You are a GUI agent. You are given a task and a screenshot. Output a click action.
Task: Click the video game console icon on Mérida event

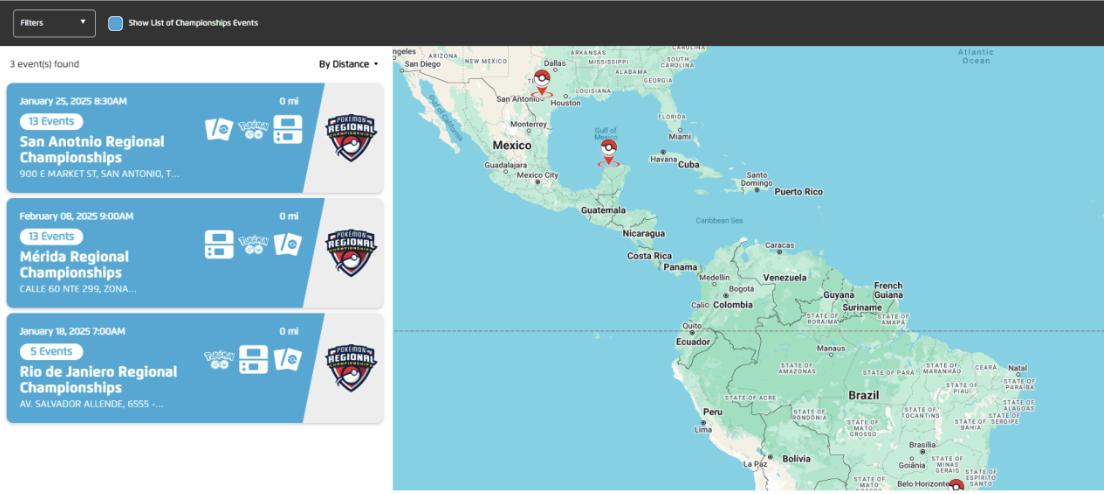coord(219,244)
